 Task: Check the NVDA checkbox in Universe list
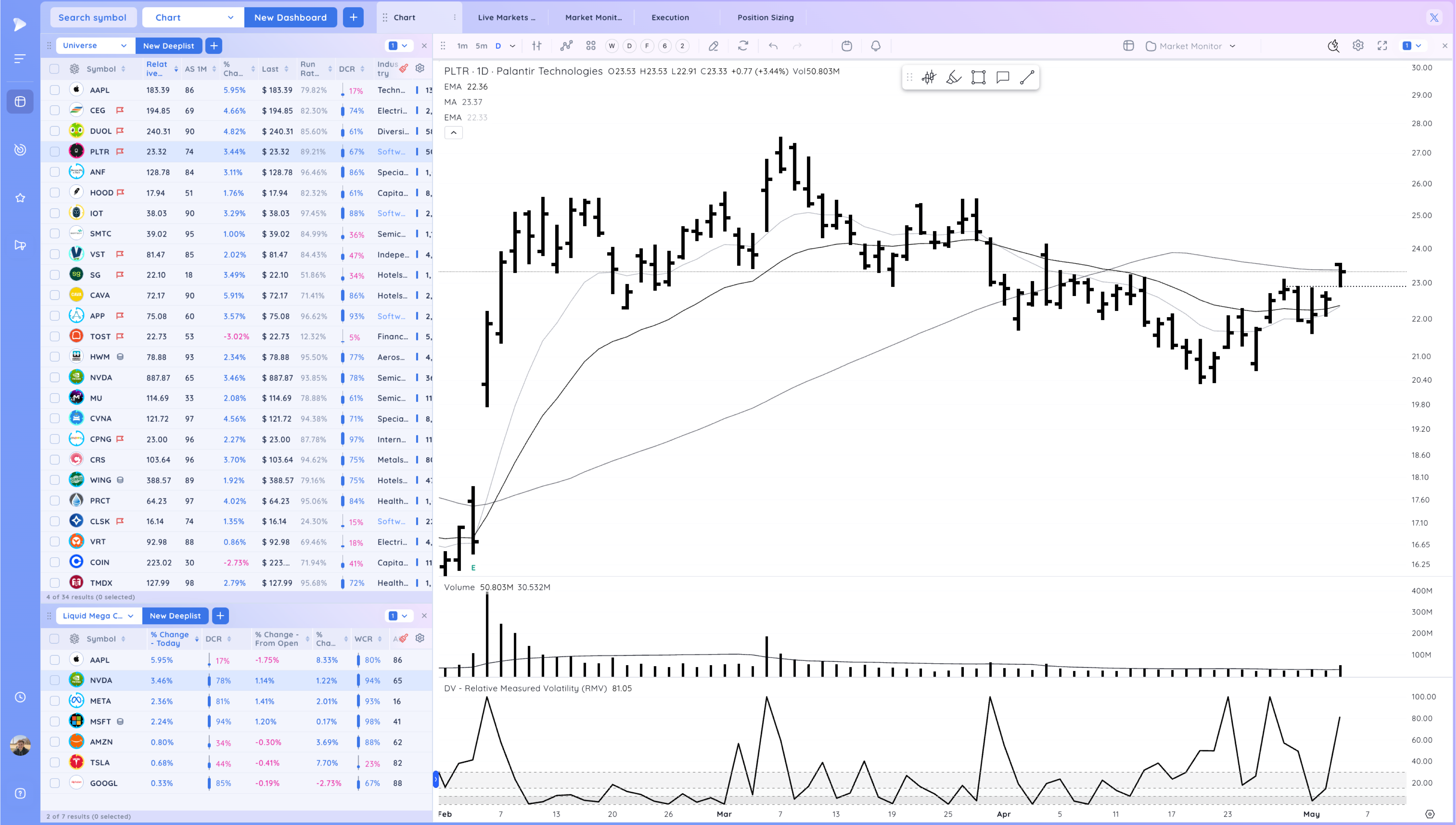click(54, 378)
